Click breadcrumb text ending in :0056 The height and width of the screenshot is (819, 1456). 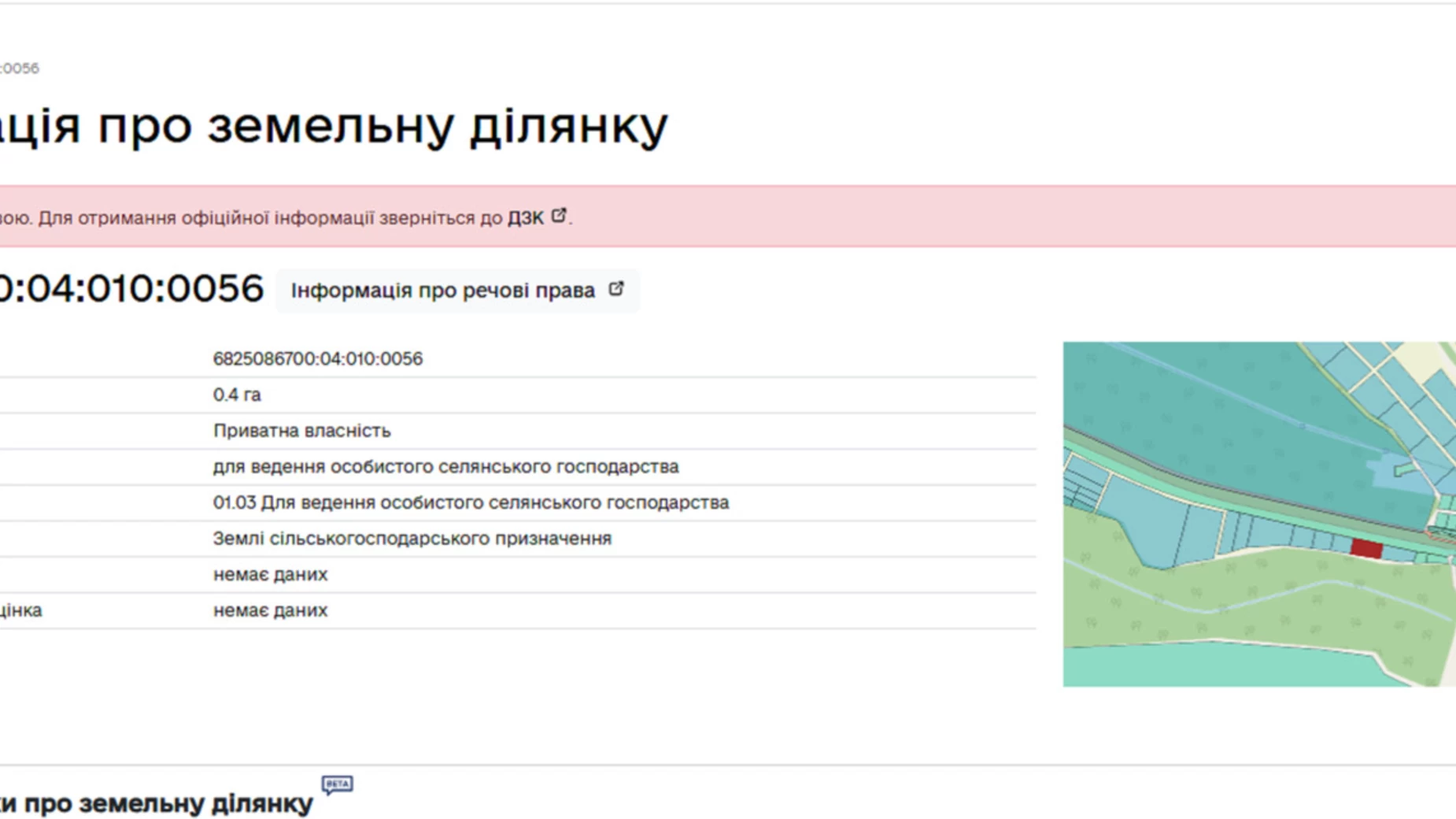click(x=20, y=69)
